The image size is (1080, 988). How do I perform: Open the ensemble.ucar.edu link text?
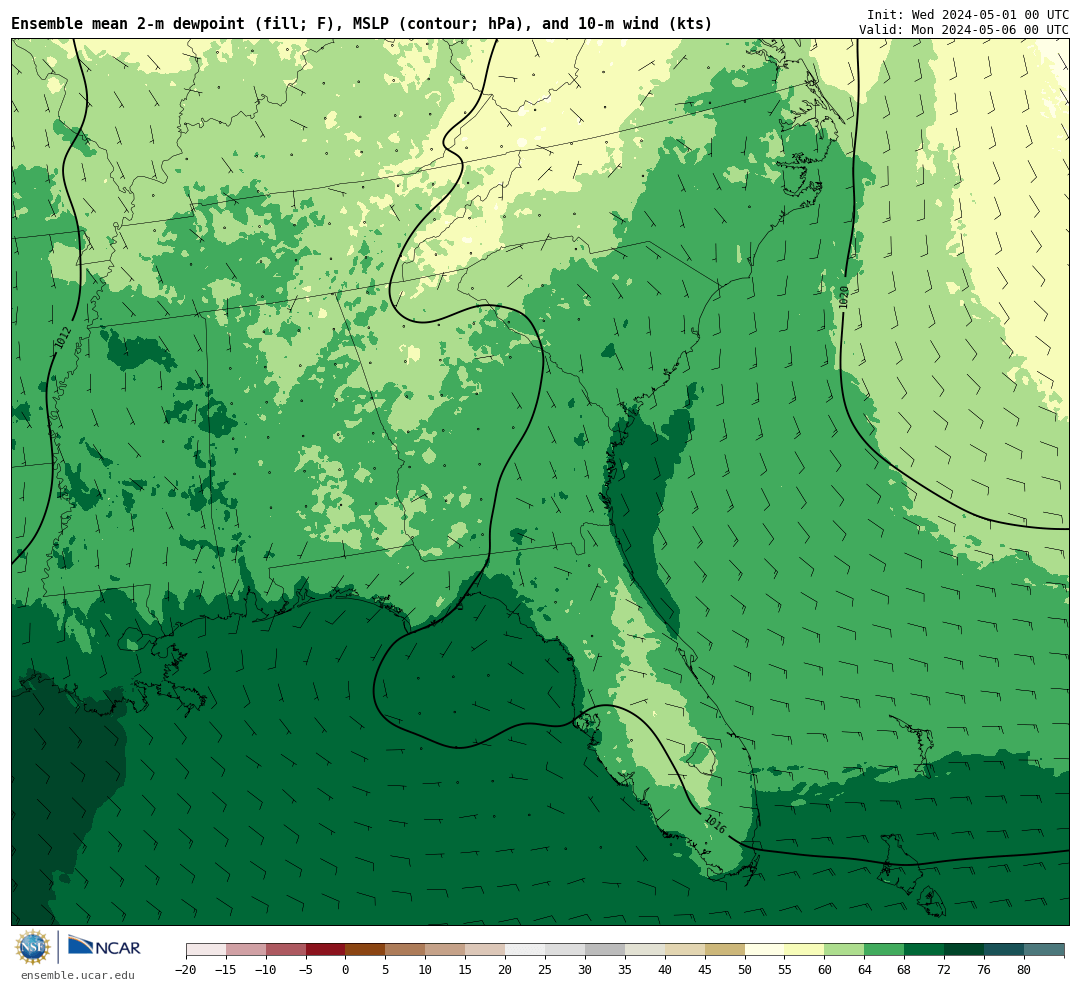coord(77,975)
